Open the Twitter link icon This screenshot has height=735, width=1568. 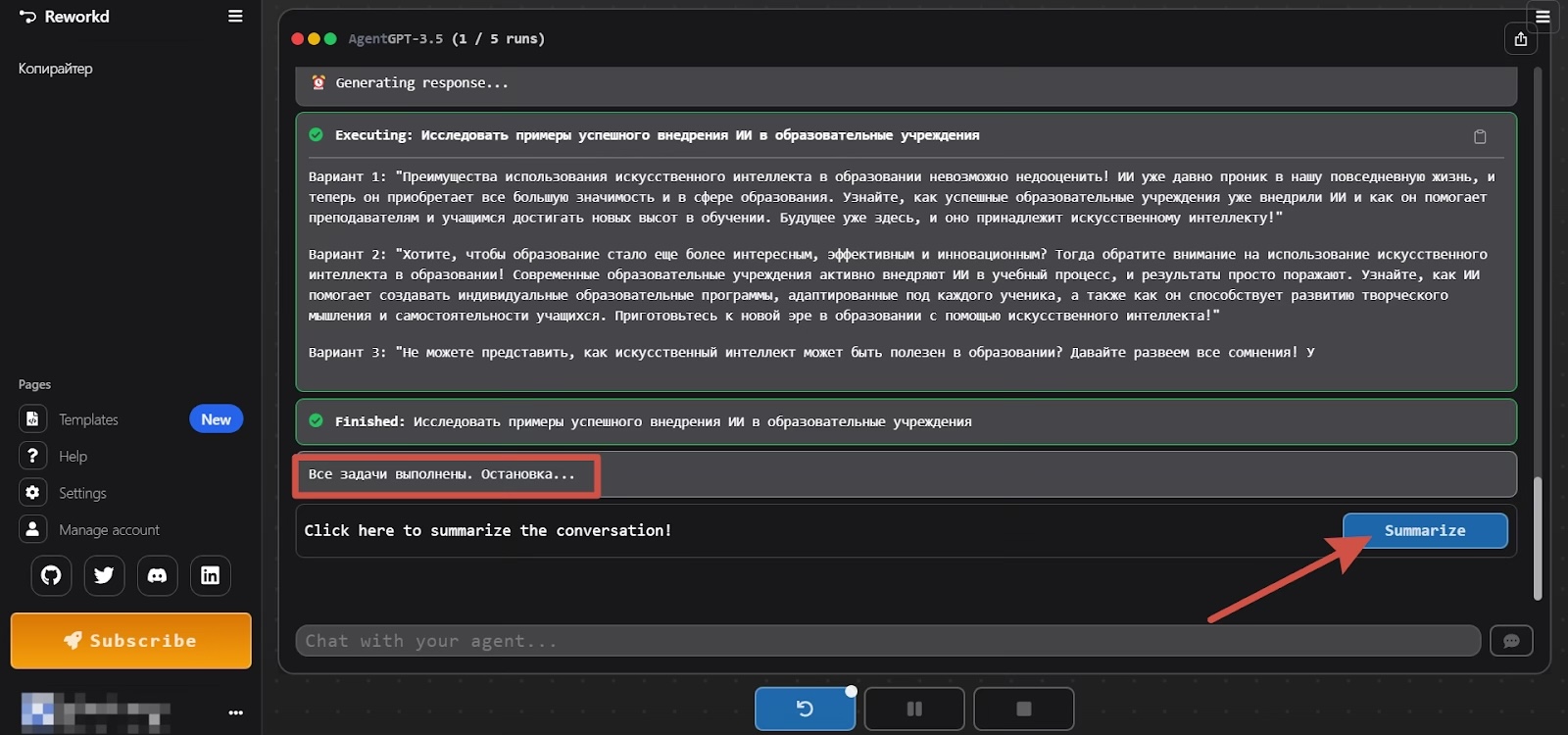104,575
